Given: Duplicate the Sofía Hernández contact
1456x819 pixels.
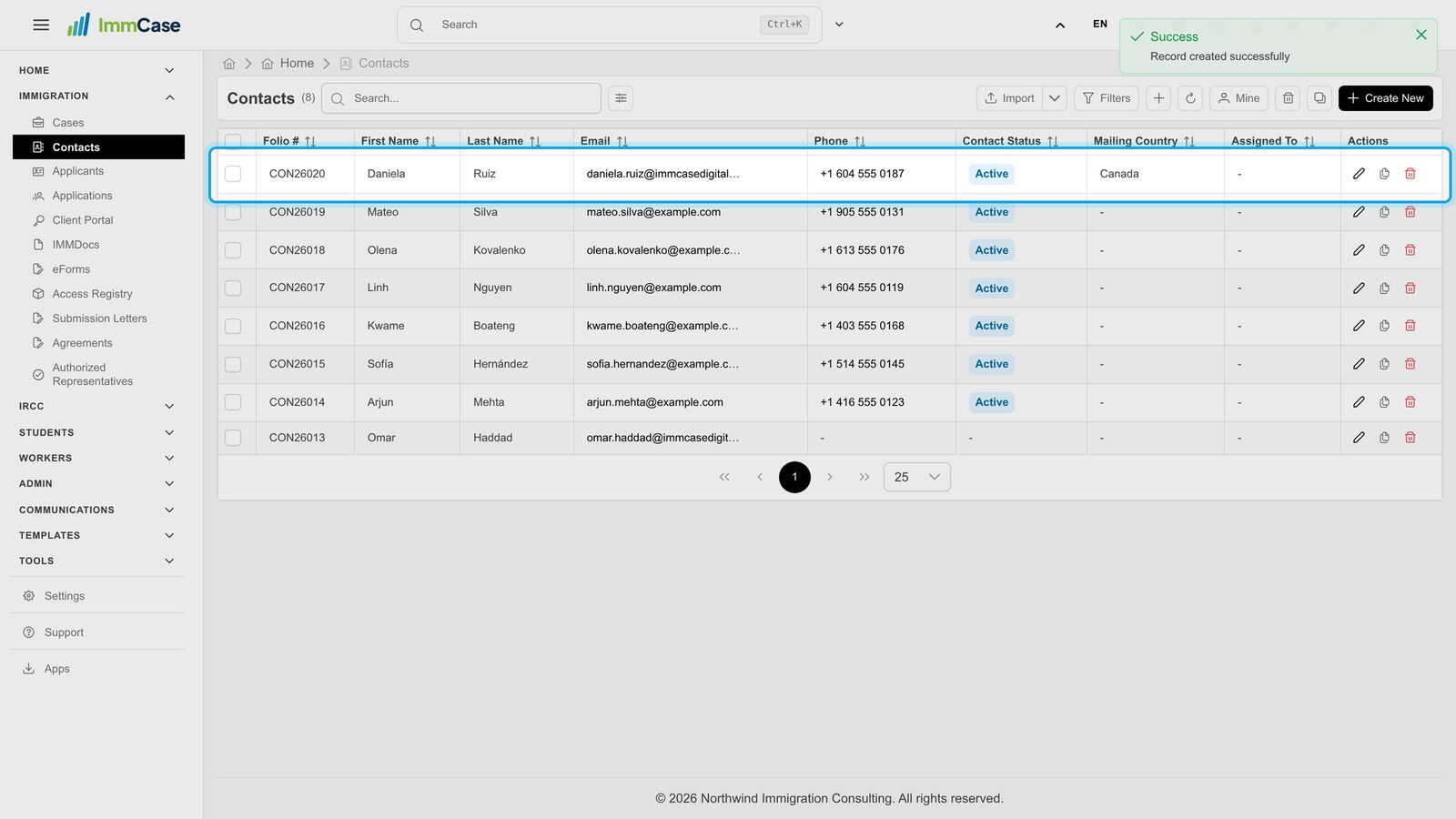Looking at the screenshot, I should 1384,364.
